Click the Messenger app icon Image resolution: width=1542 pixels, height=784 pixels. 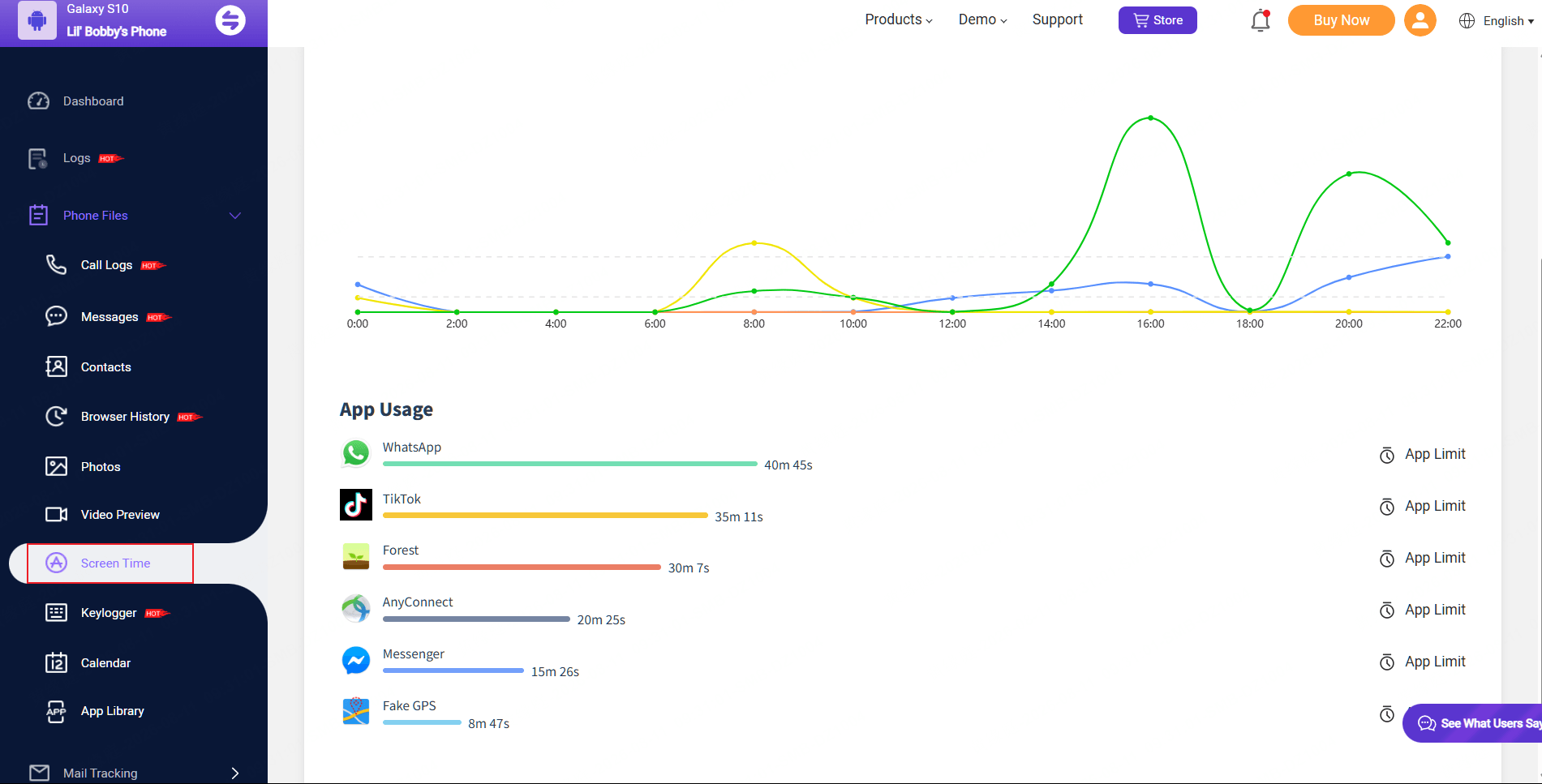pyautogui.click(x=355, y=660)
